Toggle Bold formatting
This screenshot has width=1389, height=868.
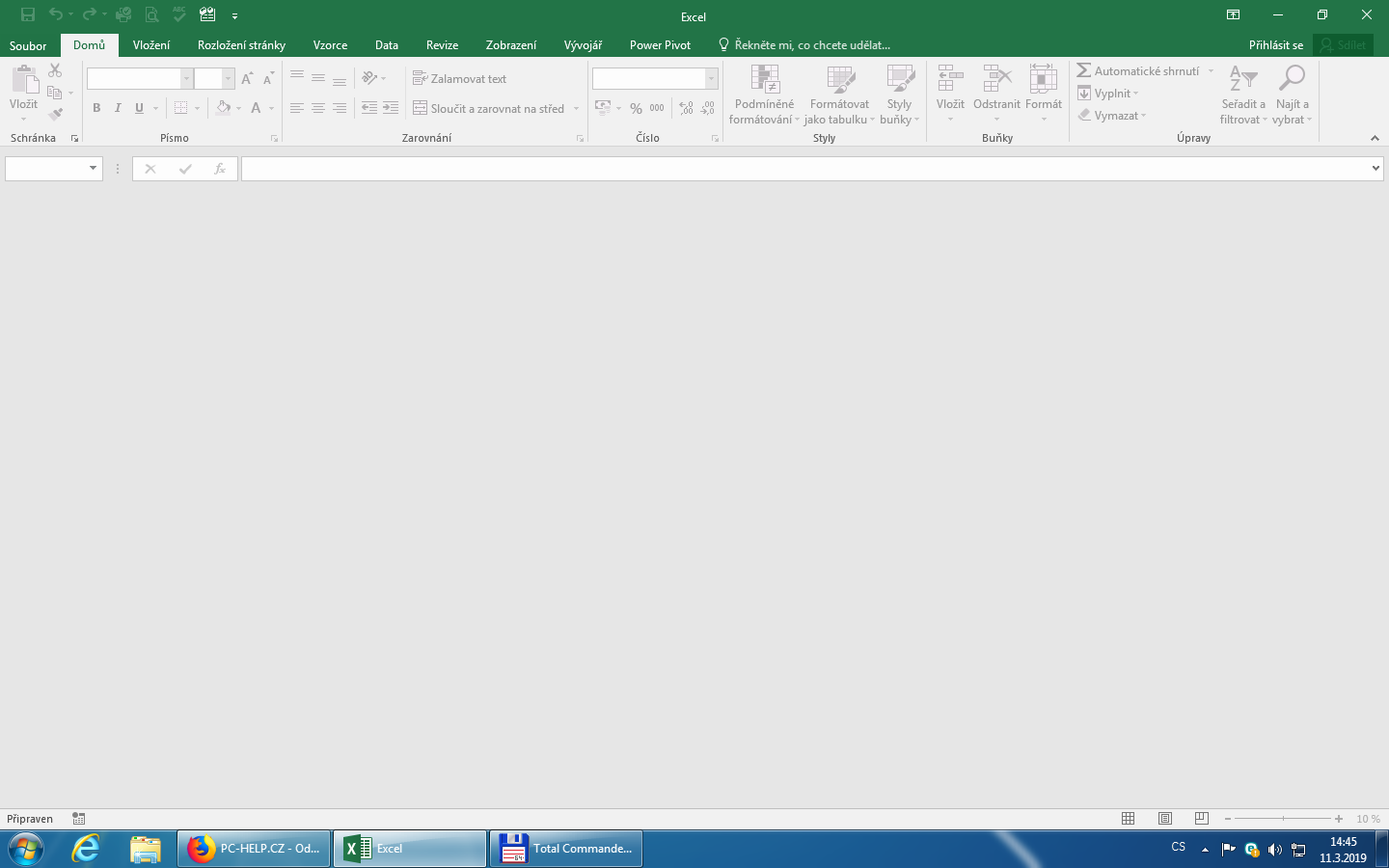pyautogui.click(x=96, y=108)
